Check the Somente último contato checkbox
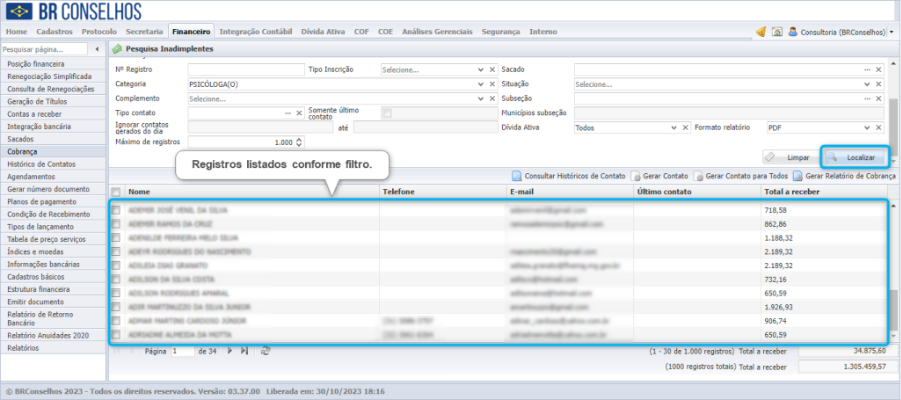 point(387,113)
